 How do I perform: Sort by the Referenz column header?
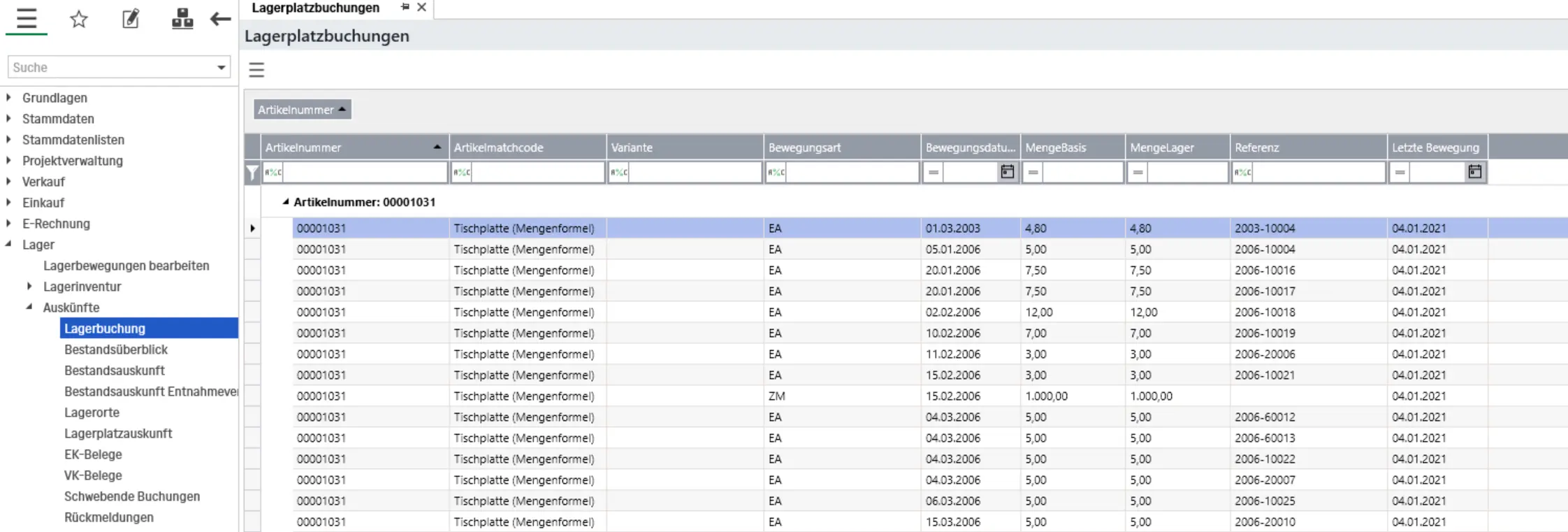point(1309,148)
